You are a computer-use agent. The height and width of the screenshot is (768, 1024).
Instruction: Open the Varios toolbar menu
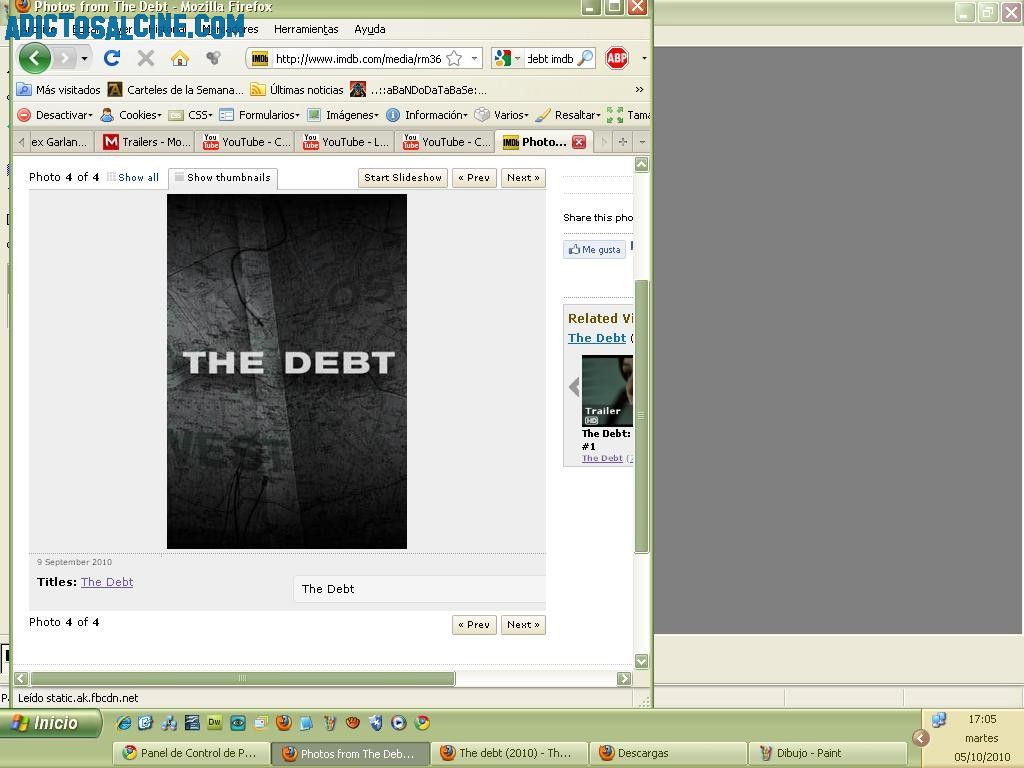pos(502,115)
